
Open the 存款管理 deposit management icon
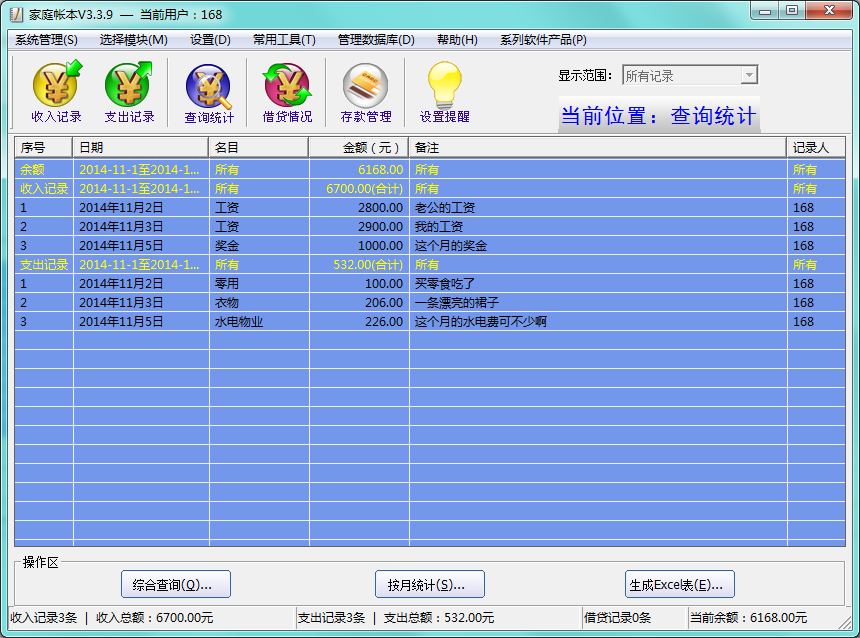[x=366, y=91]
